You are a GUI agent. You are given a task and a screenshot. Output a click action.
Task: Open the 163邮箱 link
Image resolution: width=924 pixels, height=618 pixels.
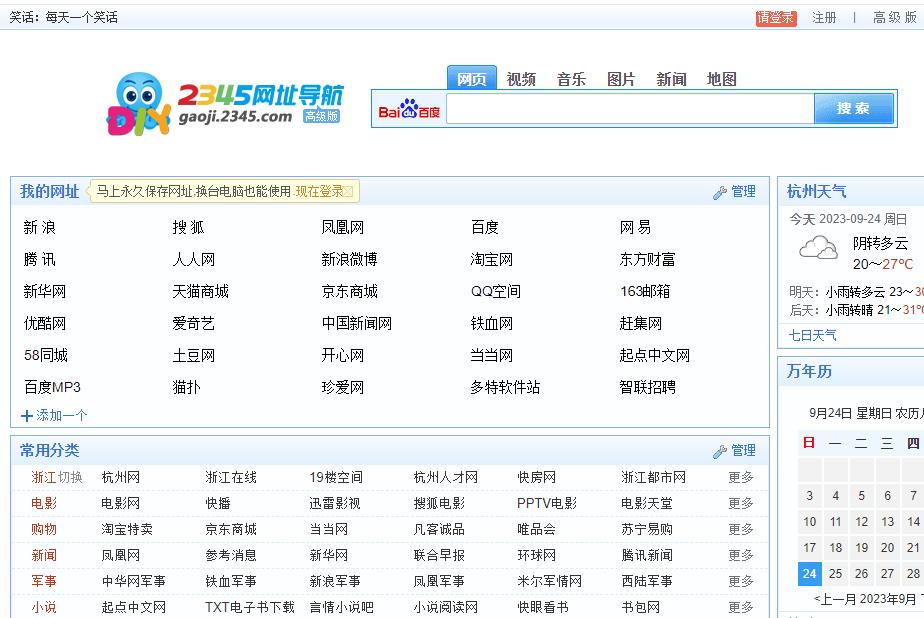[x=645, y=291]
